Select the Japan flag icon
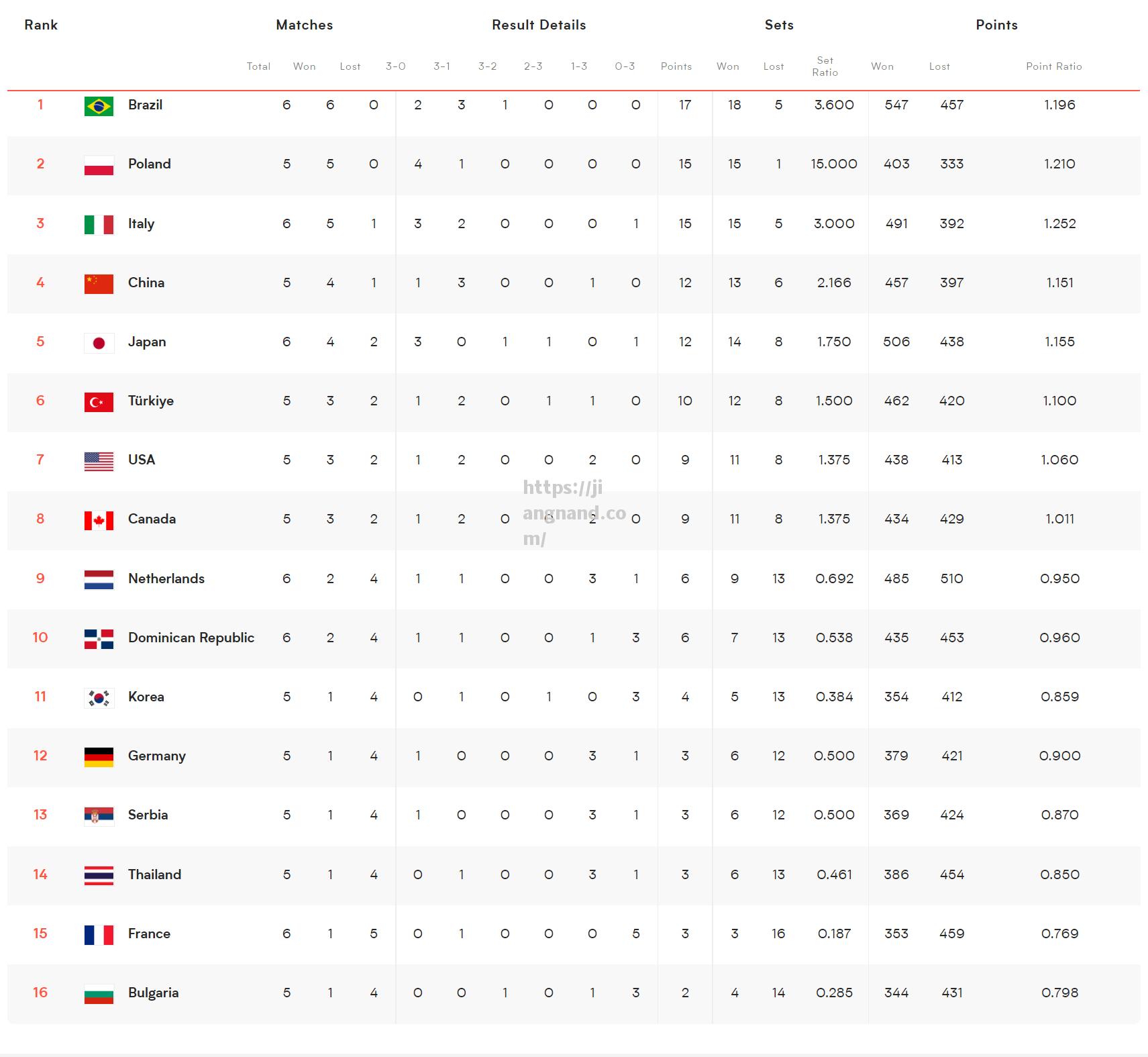The image size is (1148, 1057). [x=99, y=343]
